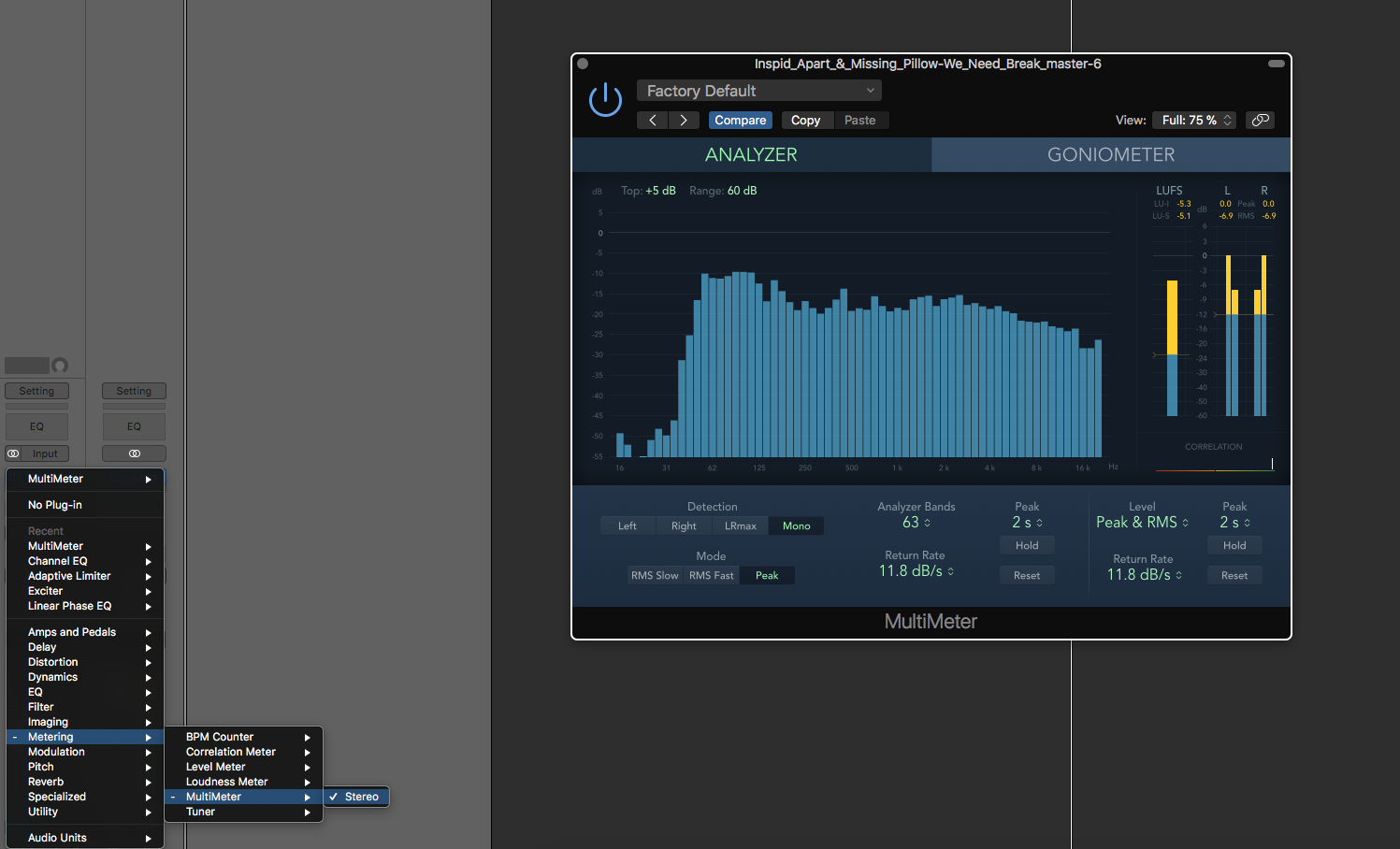
Task: Go to the previous preset arrow
Action: coord(653,120)
